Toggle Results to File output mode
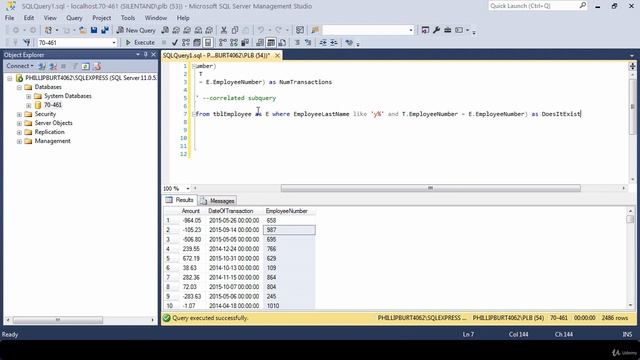 pos(282,42)
